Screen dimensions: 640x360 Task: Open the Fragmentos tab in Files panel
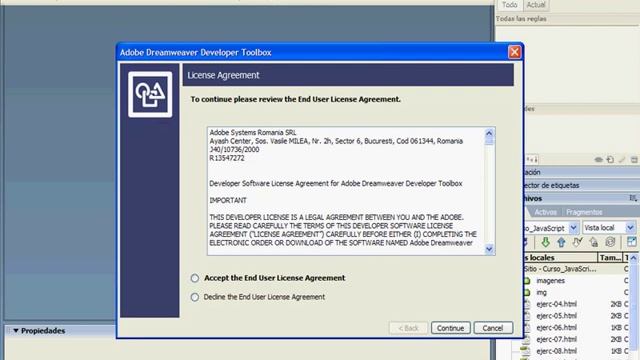click(584, 212)
